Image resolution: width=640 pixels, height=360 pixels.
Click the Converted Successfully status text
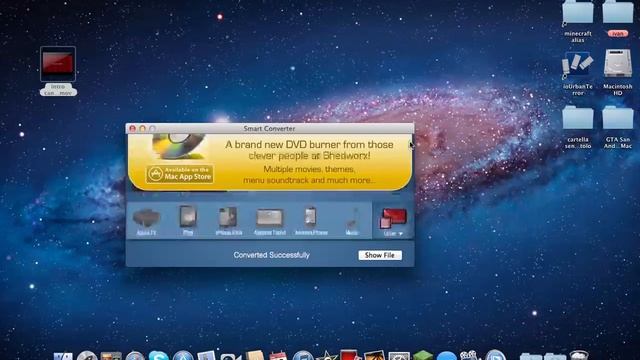(271, 255)
